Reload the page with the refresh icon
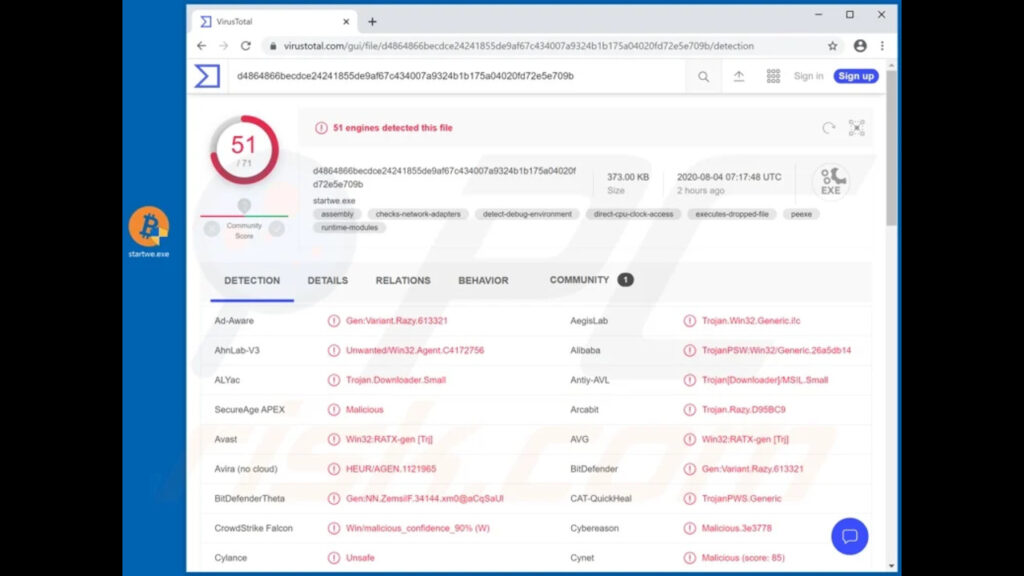The image size is (1024, 576). coord(246,46)
